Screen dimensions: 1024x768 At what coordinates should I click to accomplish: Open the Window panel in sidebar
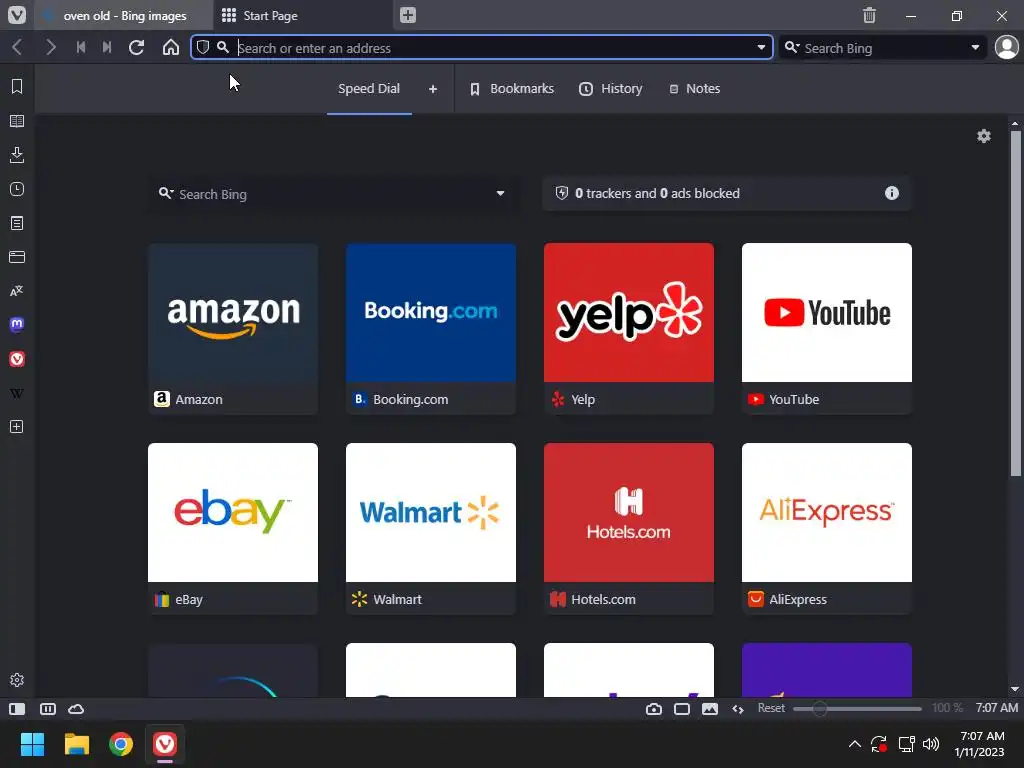click(x=17, y=257)
